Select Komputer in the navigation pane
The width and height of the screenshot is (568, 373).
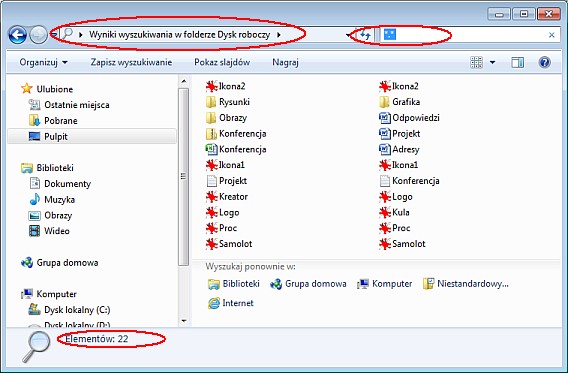pyautogui.click(x=49, y=294)
